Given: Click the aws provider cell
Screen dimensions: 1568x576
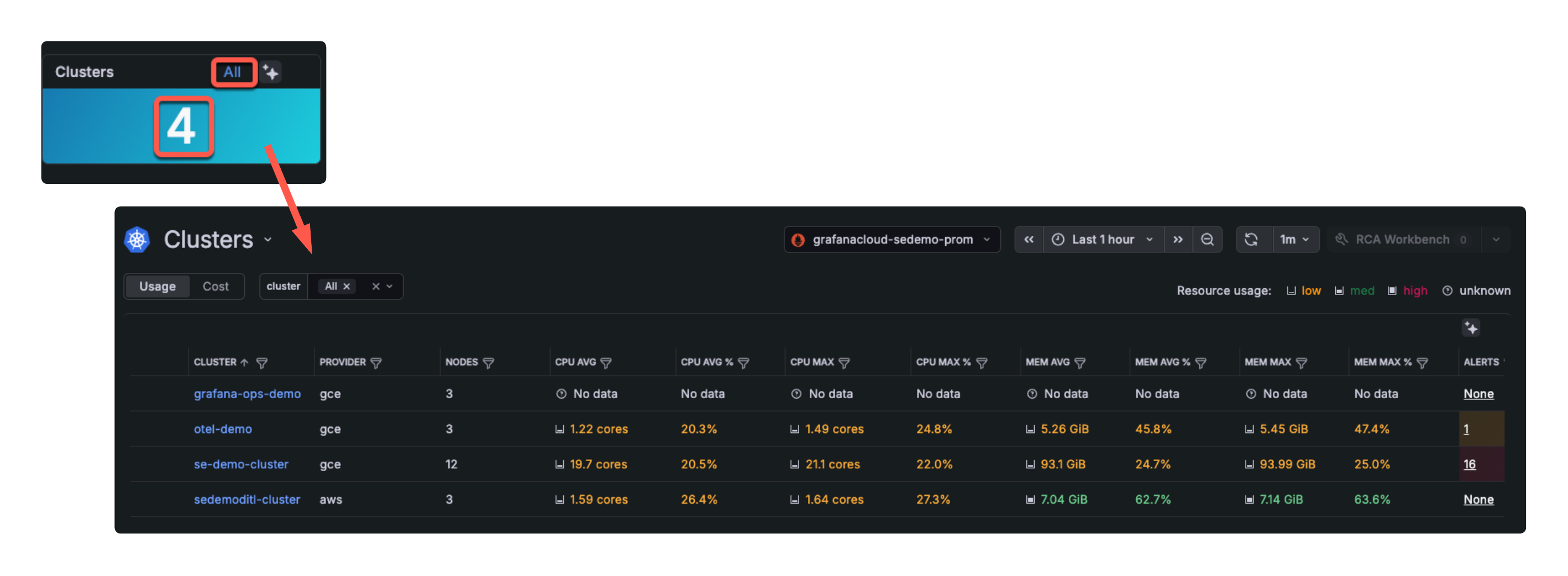Looking at the screenshot, I should pos(331,499).
